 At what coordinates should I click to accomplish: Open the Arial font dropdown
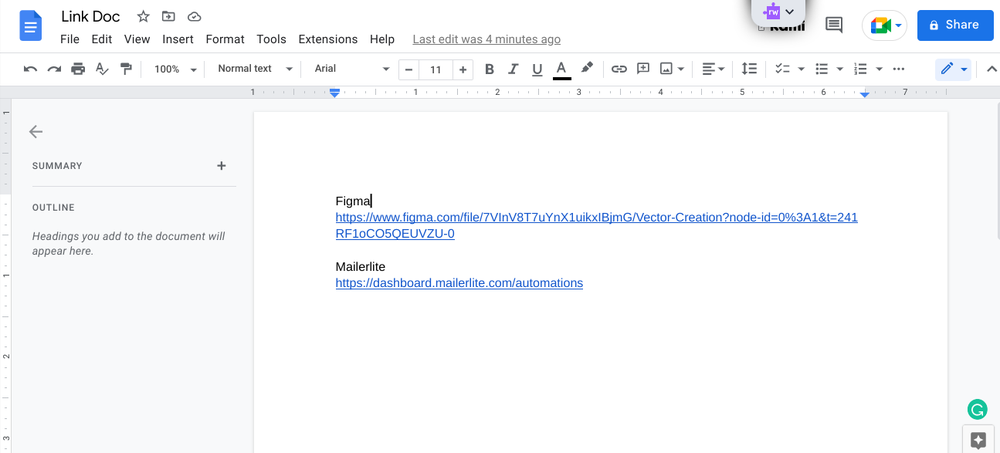(x=351, y=69)
